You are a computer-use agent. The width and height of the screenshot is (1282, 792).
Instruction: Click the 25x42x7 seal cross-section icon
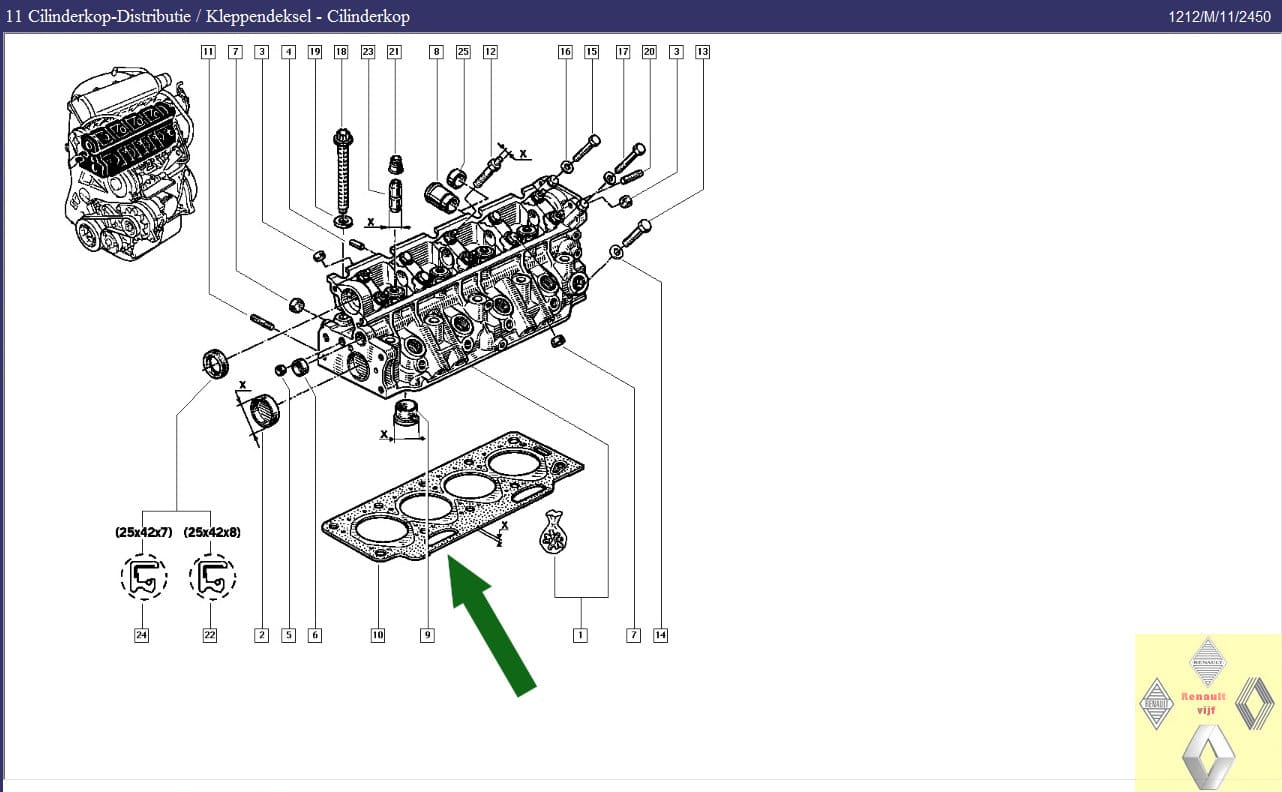coord(144,577)
